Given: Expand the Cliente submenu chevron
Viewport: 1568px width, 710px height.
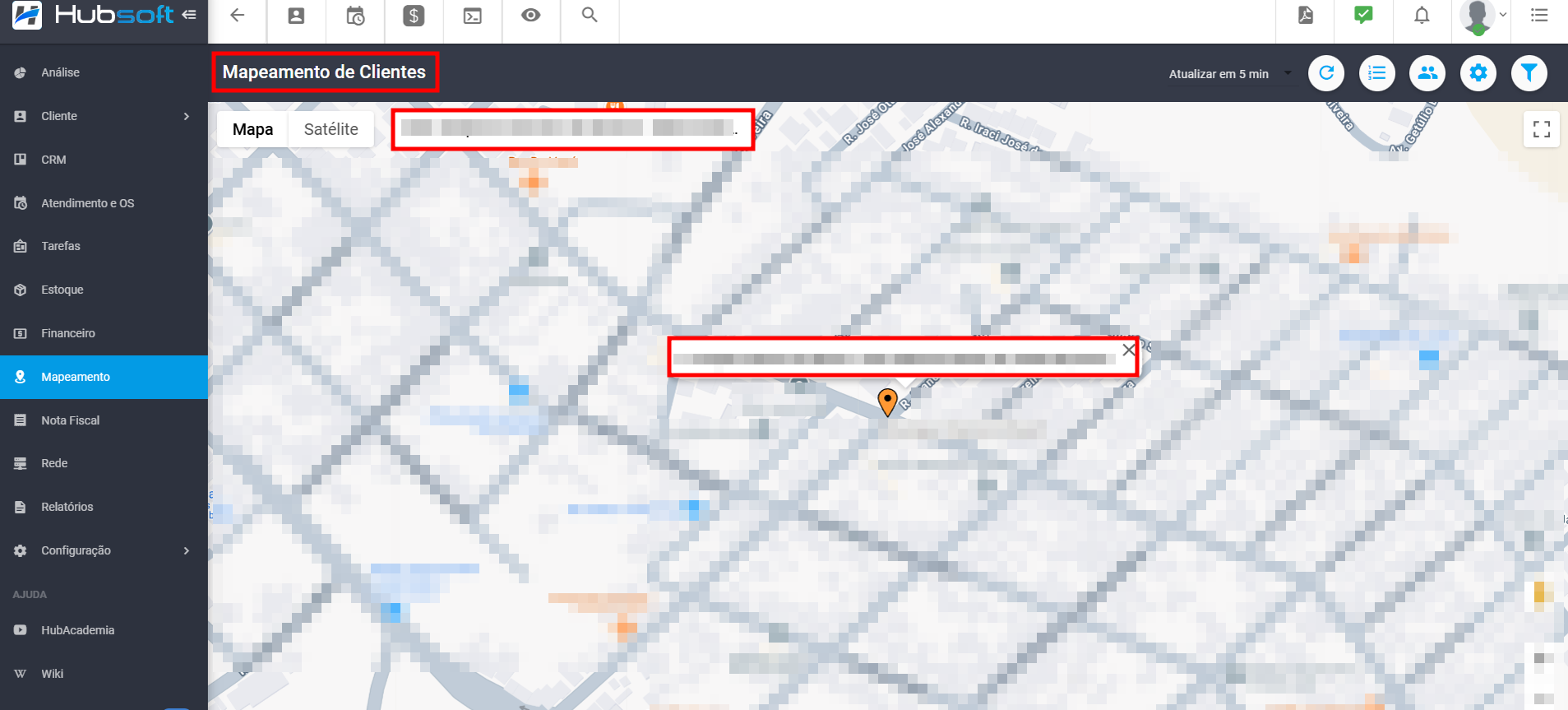Looking at the screenshot, I should (187, 116).
